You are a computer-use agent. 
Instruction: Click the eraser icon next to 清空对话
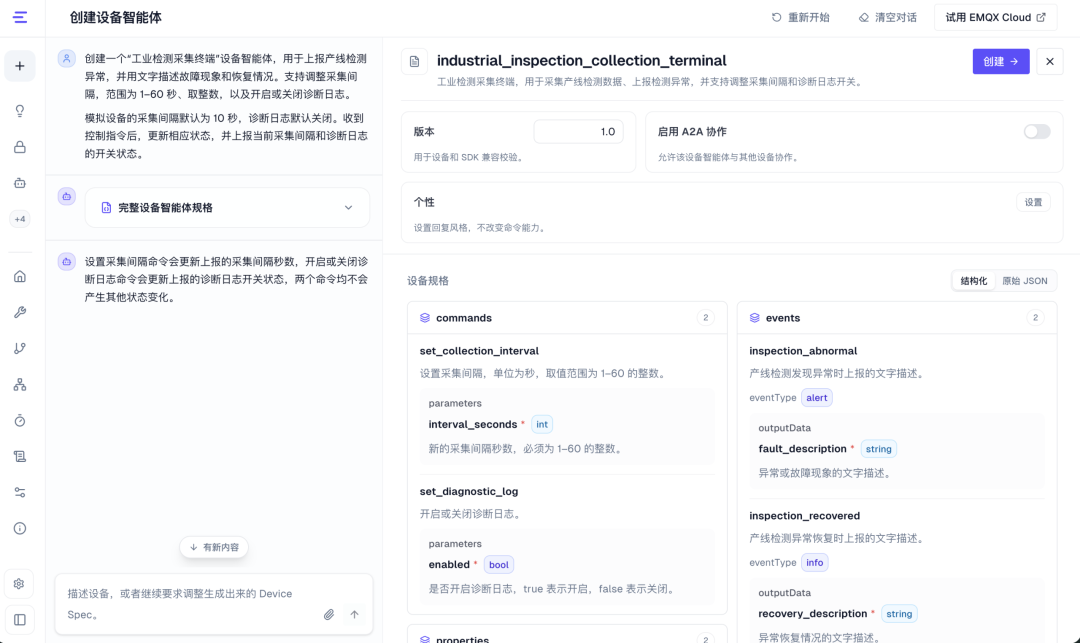[x=864, y=17]
